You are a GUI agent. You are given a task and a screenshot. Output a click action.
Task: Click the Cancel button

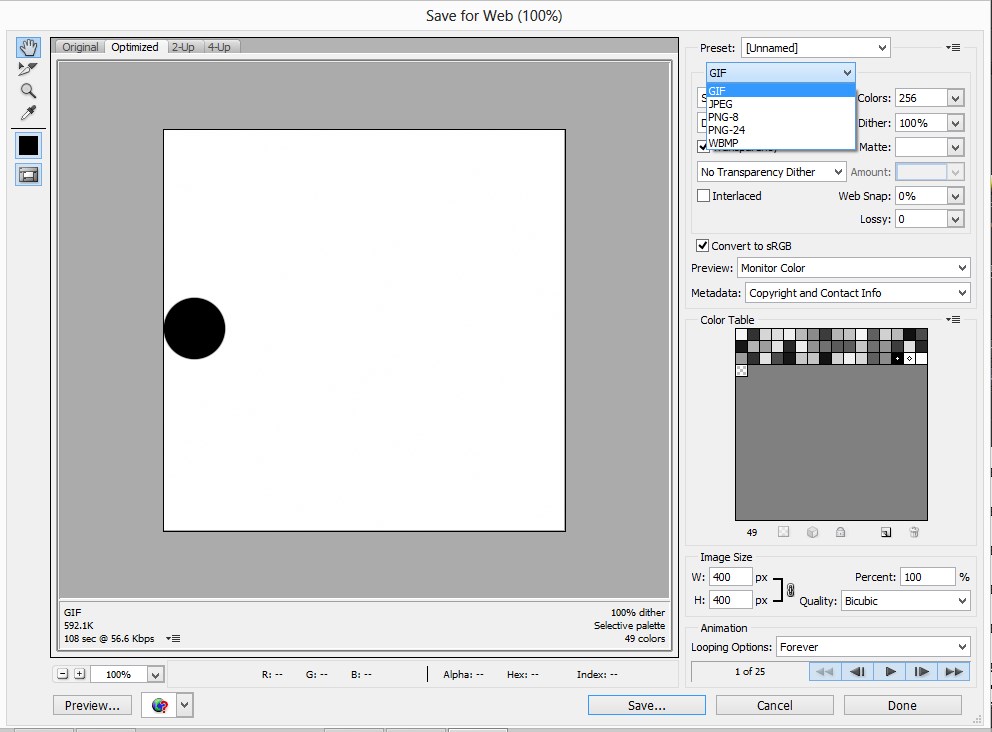pyautogui.click(x=774, y=705)
